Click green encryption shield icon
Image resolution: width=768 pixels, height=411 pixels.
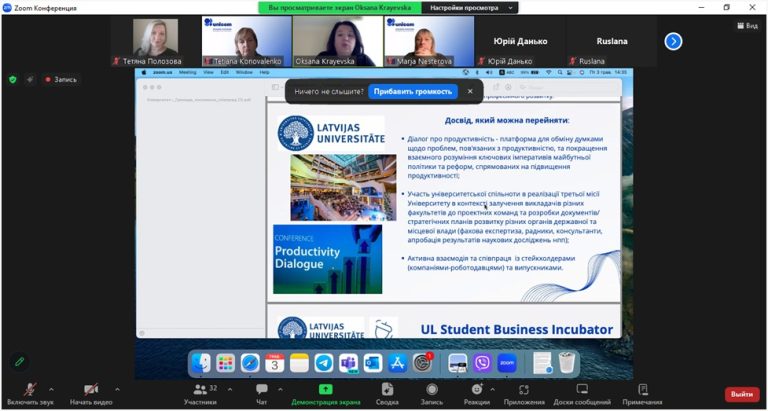coord(13,79)
